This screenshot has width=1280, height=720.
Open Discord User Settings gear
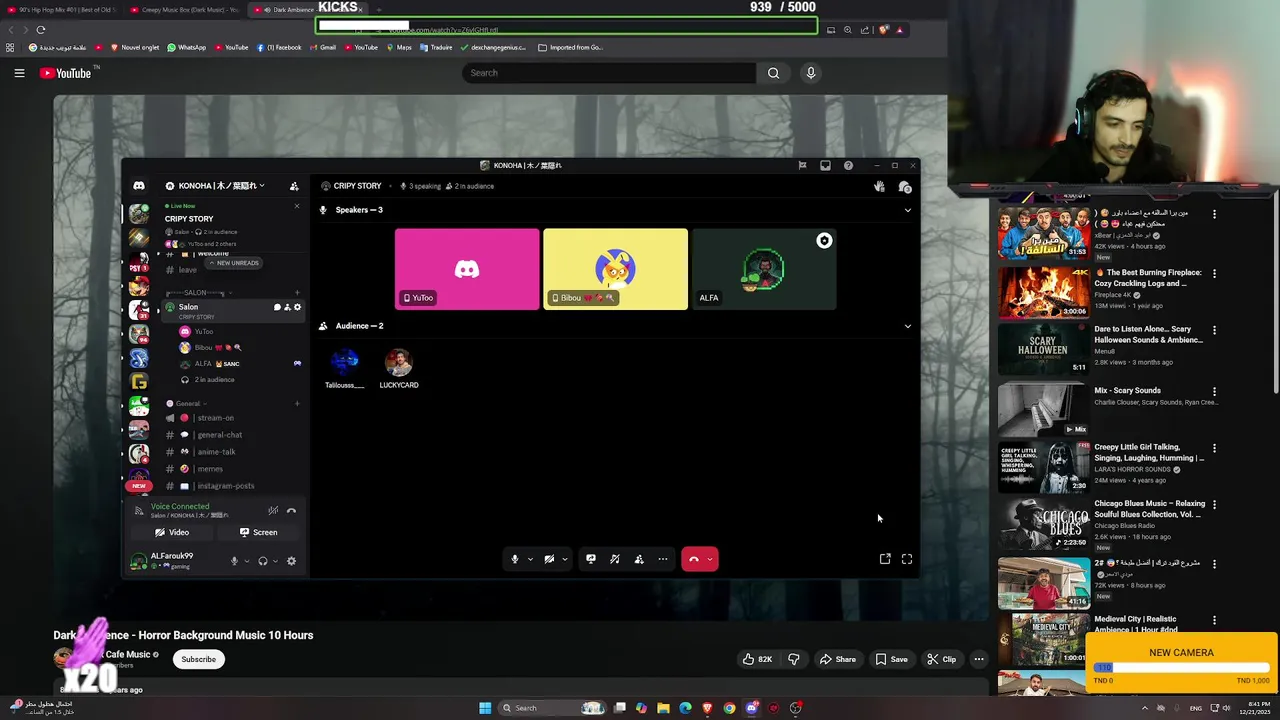(291, 561)
